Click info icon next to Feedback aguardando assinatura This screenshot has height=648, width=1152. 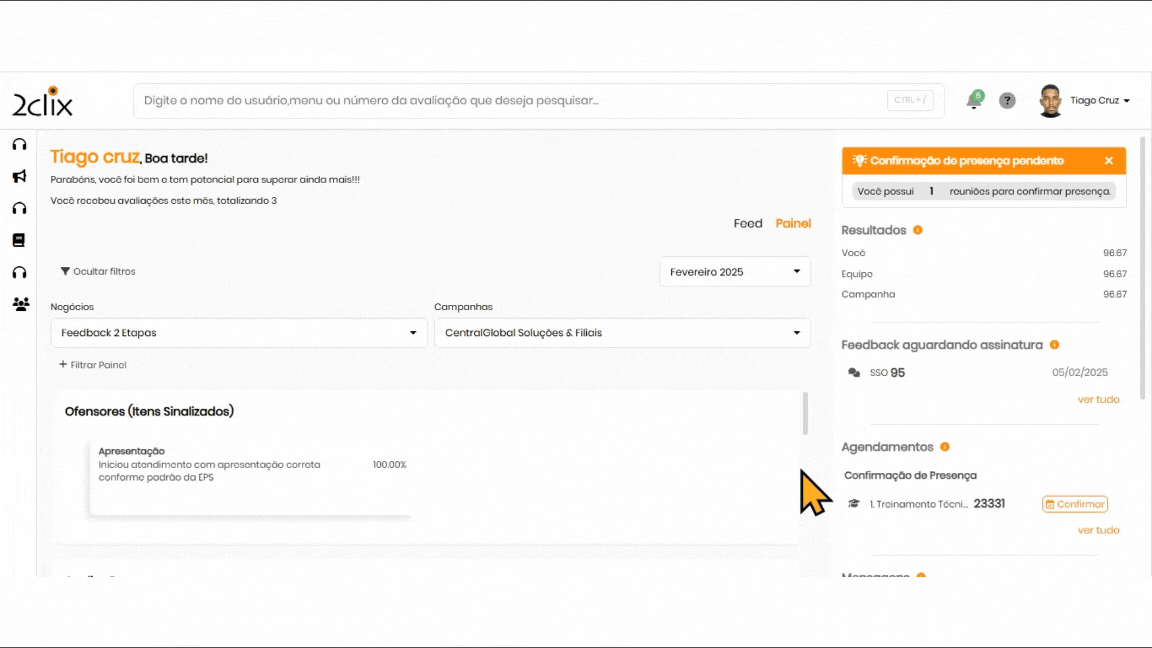point(1054,345)
